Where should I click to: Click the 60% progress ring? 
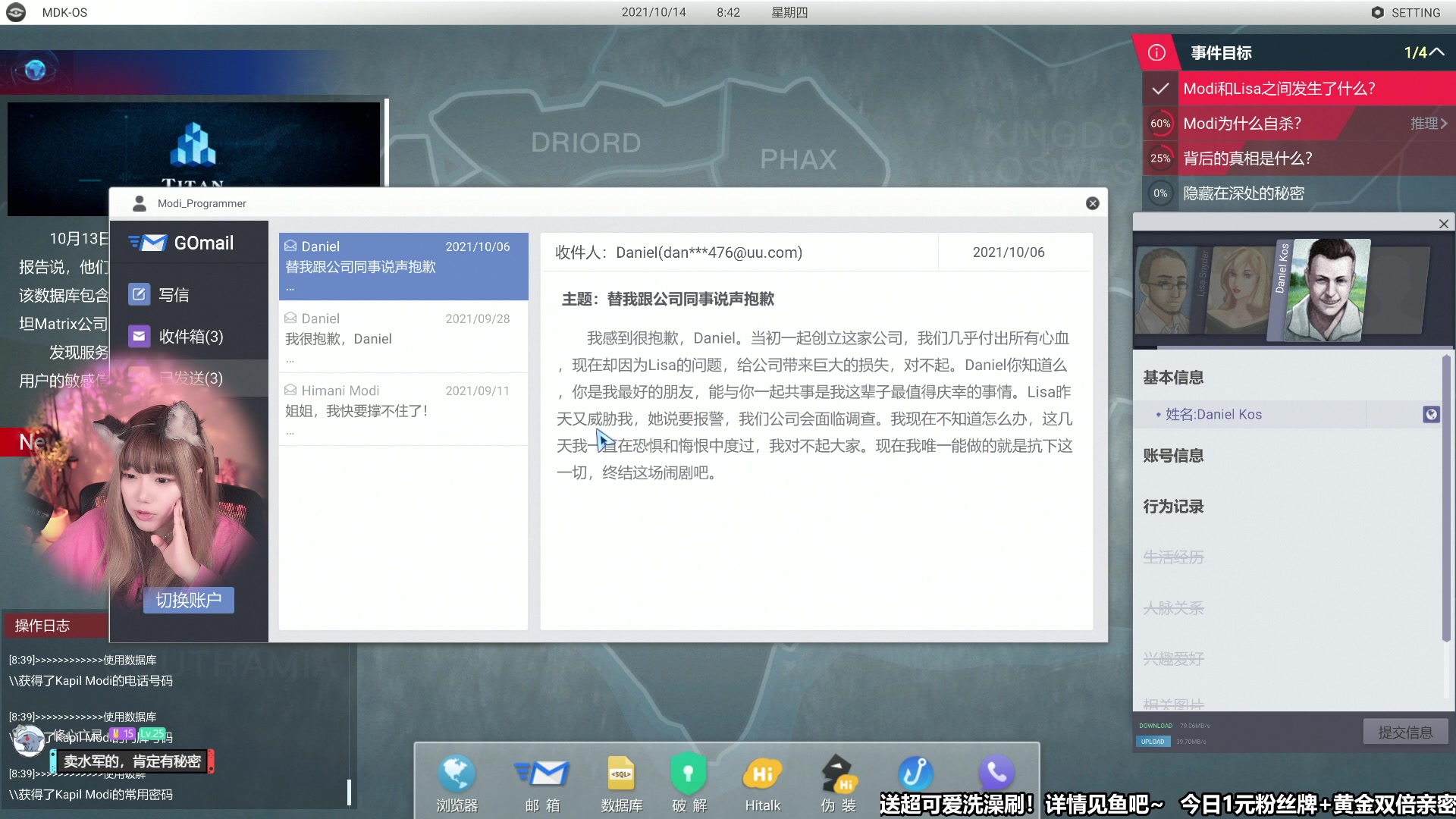pyautogui.click(x=1160, y=123)
